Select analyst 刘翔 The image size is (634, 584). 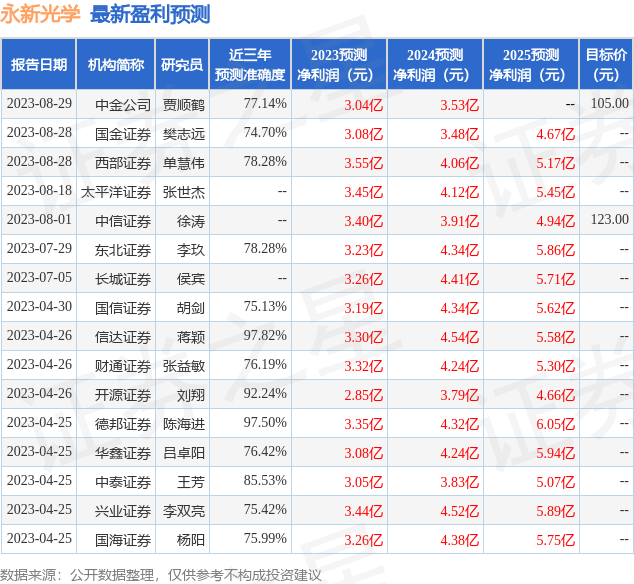point(191,396)
